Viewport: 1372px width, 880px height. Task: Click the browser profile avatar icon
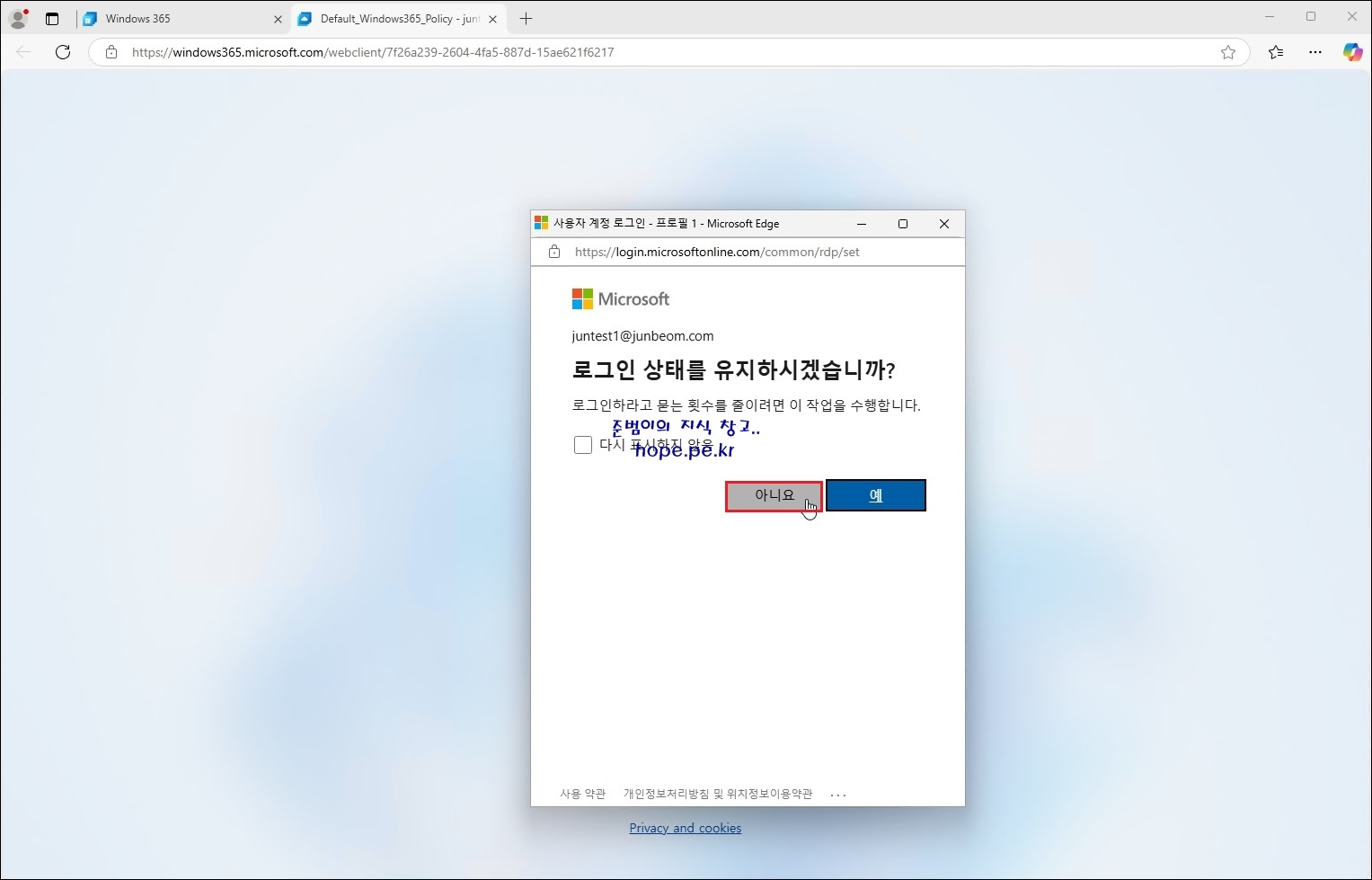point(18,18)
